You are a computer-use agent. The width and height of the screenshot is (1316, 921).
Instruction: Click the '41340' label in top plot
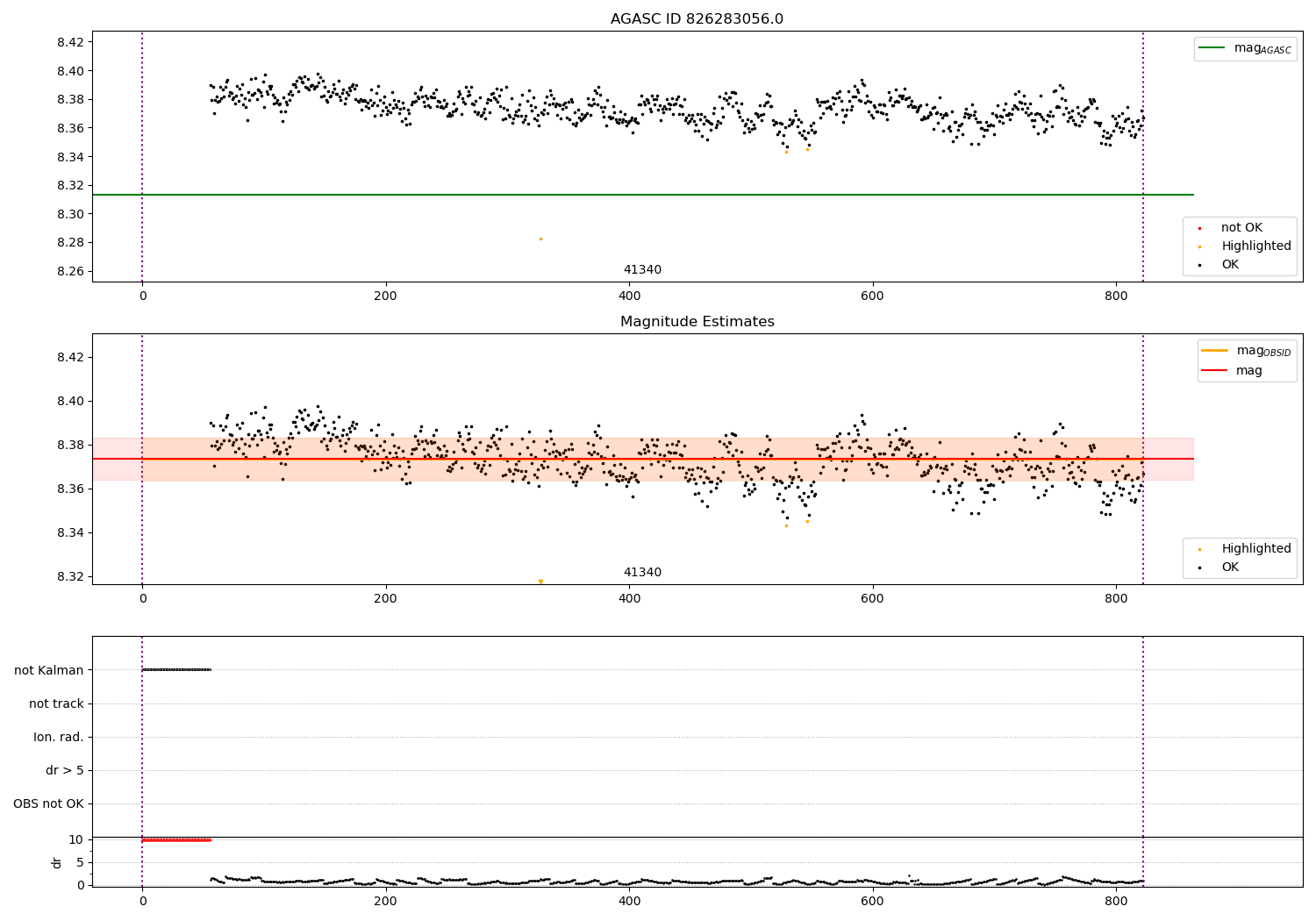pos(642,270)
